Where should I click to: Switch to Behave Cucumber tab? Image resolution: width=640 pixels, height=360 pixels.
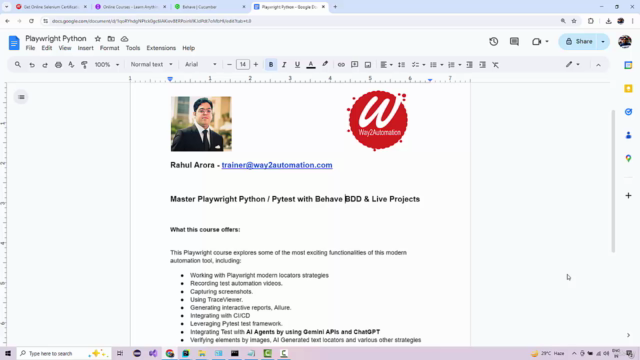[209, 7]
